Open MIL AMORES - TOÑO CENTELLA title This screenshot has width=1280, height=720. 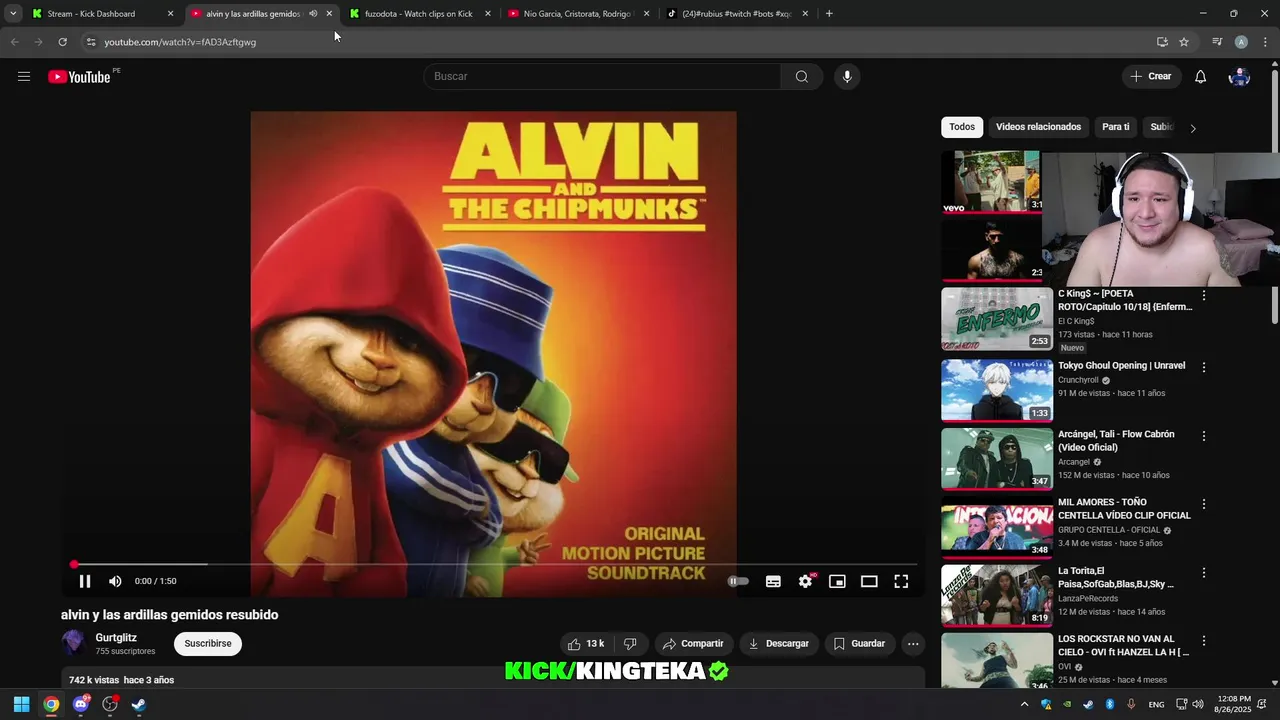(1124, 509)
